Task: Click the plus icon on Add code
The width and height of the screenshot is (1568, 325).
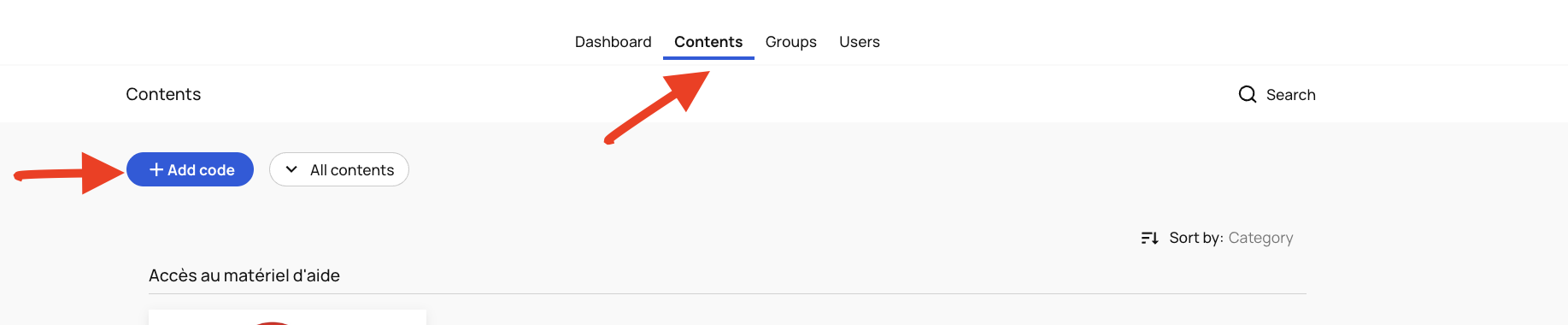Action: pyautogui.click(x=156, y=169)
